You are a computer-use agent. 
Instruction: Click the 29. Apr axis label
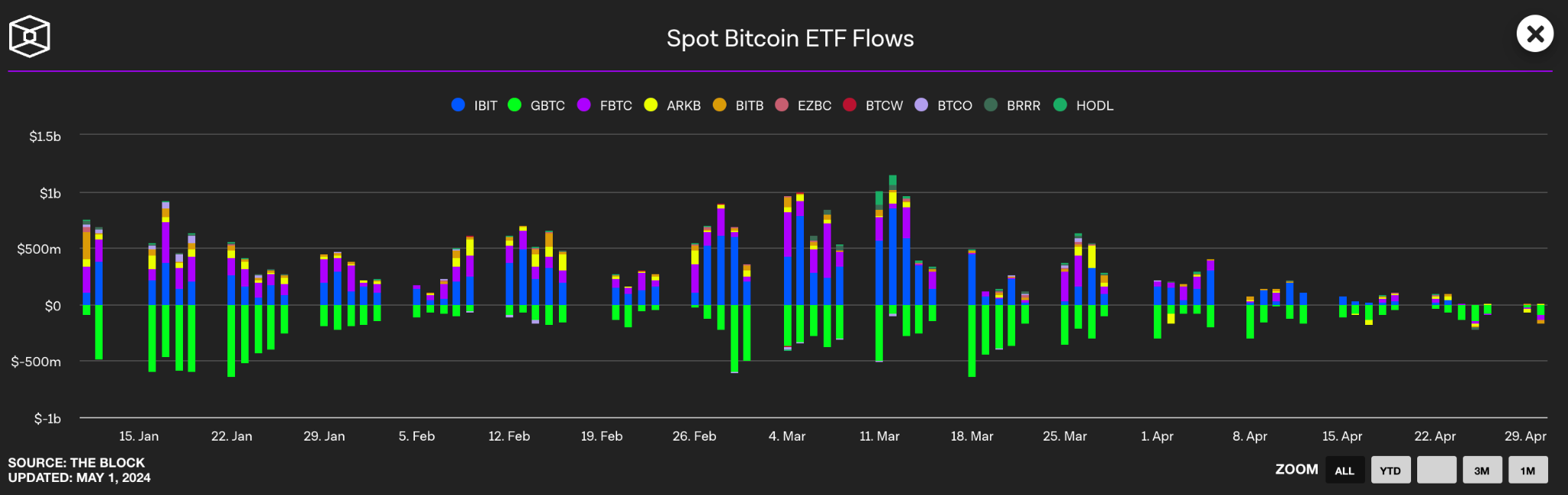[1525, 436]
